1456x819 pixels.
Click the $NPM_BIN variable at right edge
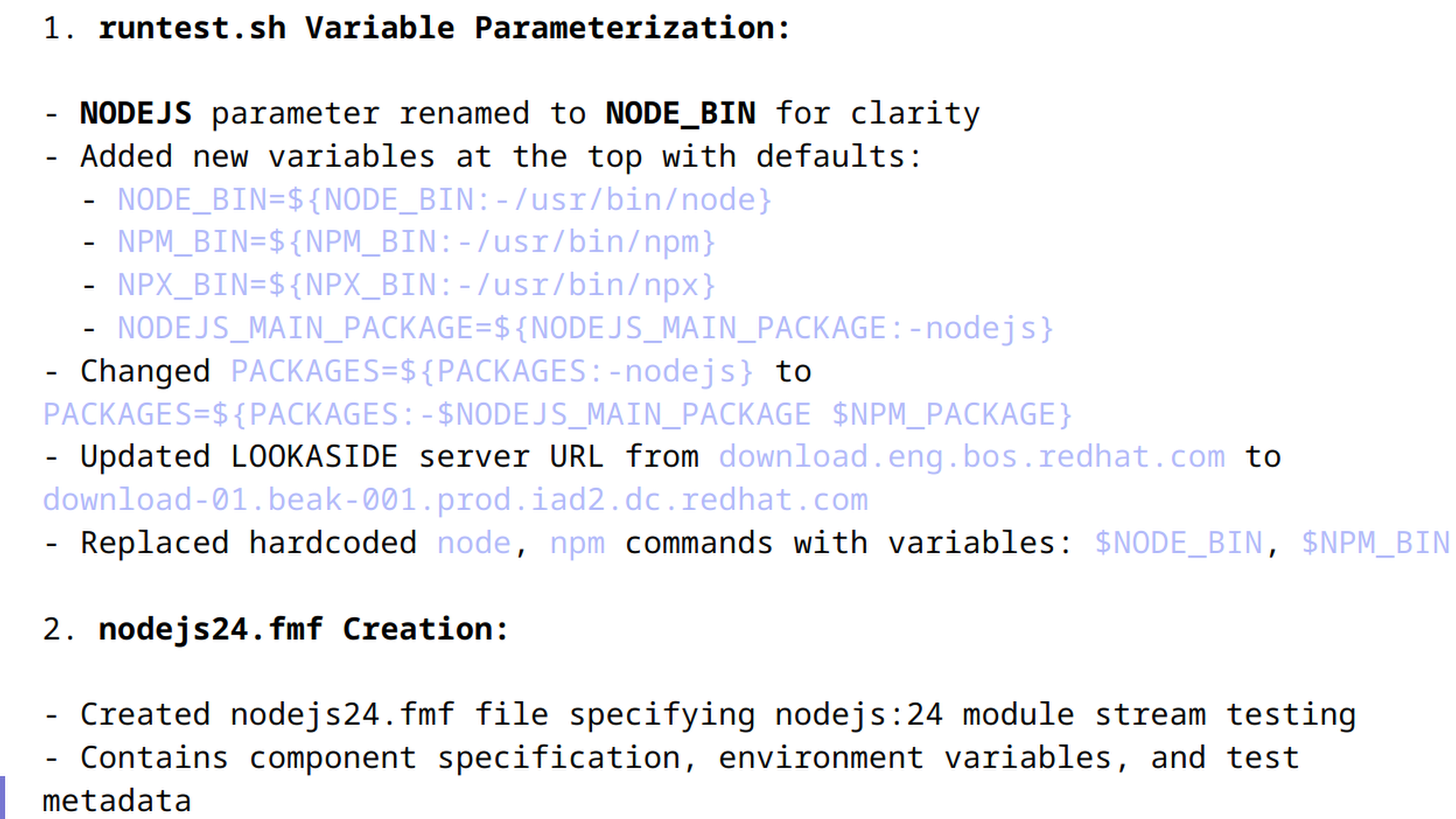pos(1375,543)
